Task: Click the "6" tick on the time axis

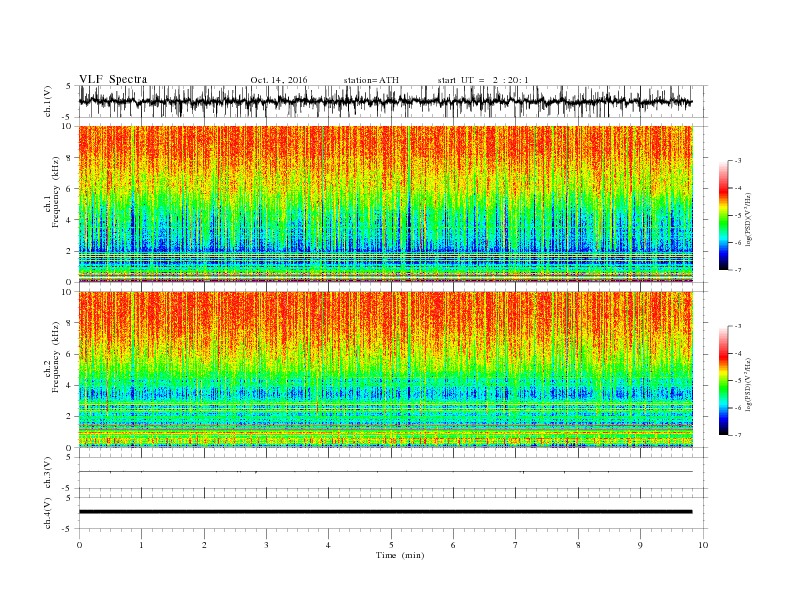Action: pos(453,545)
